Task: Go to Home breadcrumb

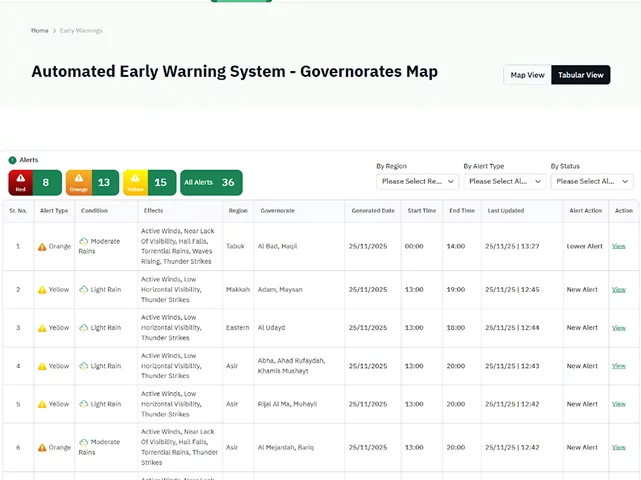Action: point(40,31)
